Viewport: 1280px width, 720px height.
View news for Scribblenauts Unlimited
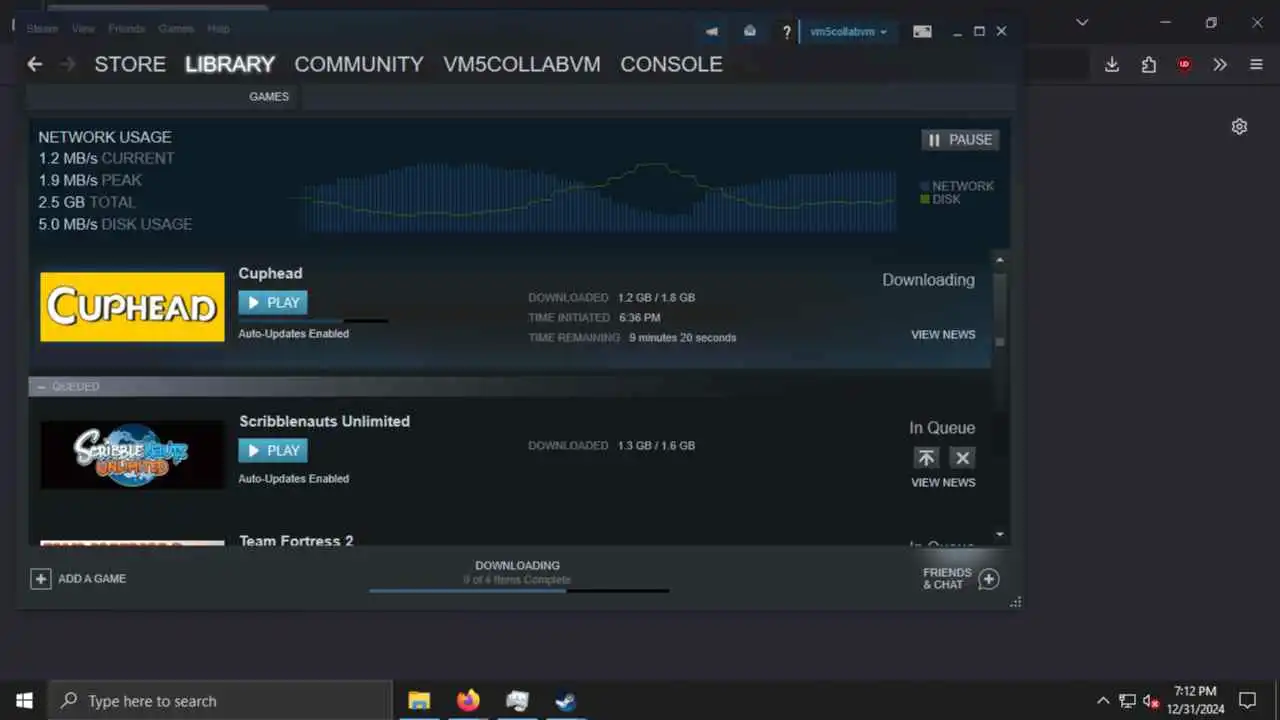point(943,482)
